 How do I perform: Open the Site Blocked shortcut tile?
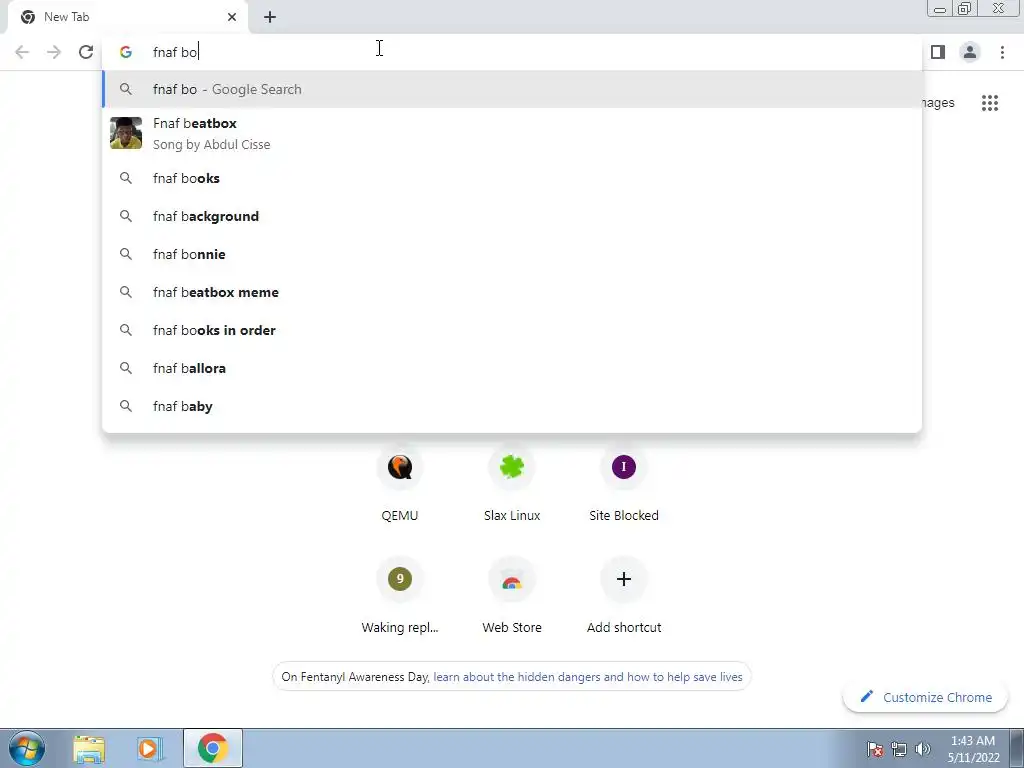tap(624, 485)
